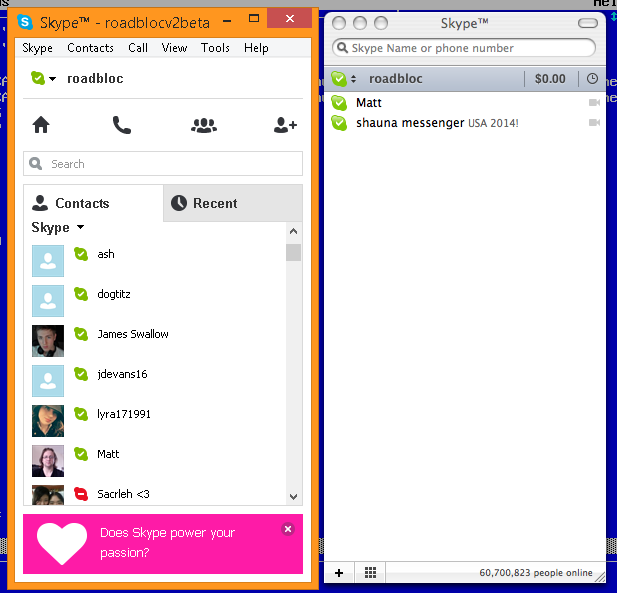
Task: Click the heart icon in pink banner
Action: click(62, 543)
